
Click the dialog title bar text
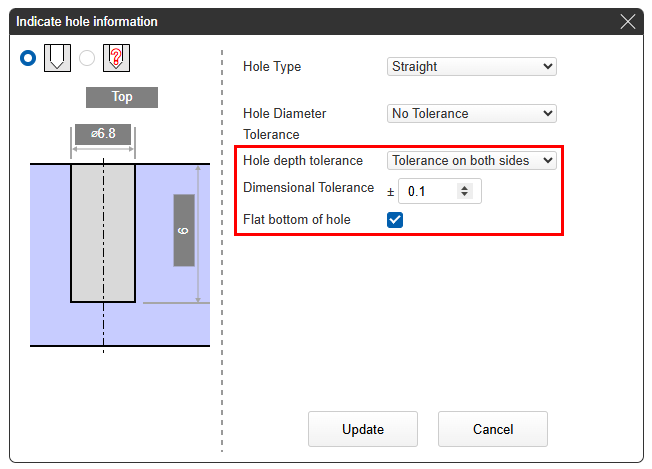tap(87, 22)
